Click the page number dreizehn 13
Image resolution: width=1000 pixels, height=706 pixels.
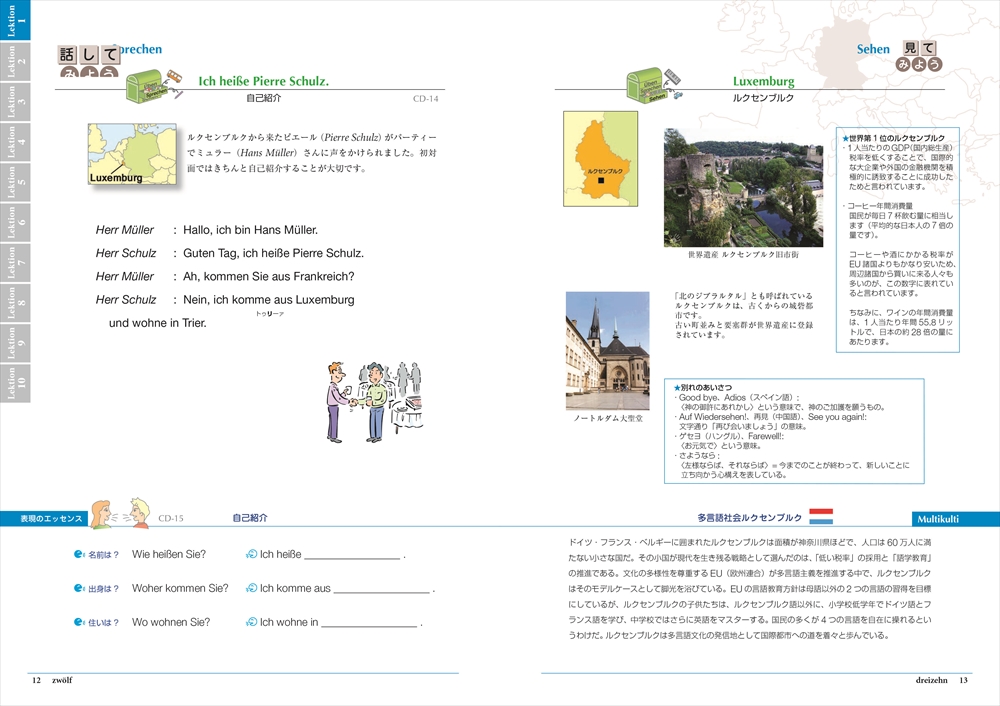coord(941,680)
